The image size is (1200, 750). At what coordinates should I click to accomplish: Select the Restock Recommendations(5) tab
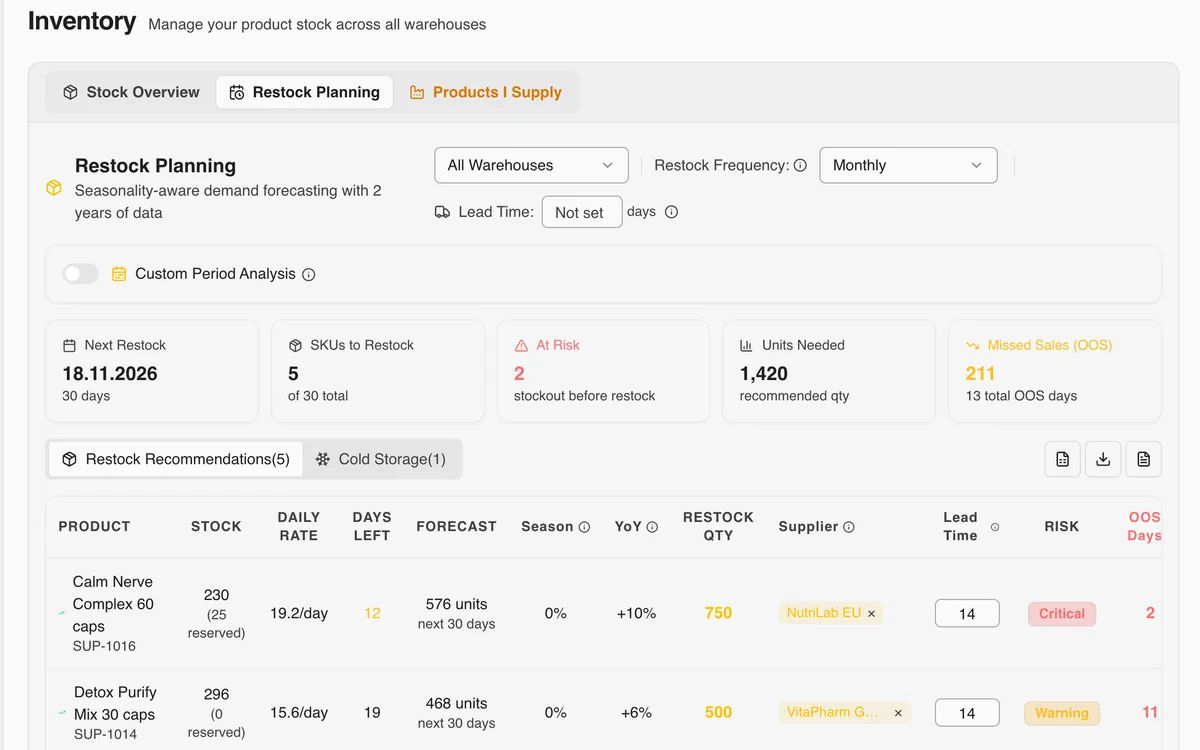[x=175, y=459]
